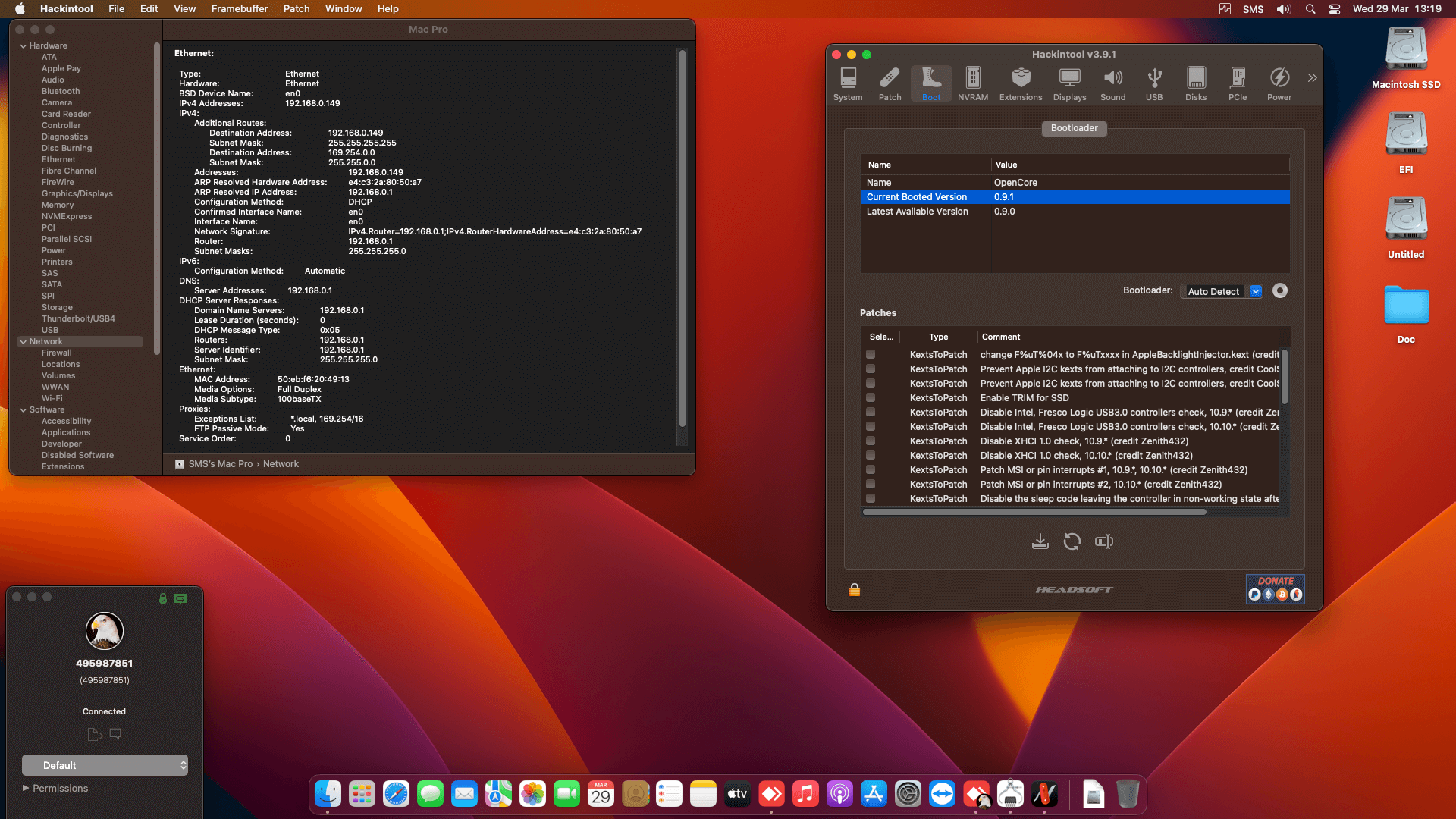Image resolution: width=1456 pixels, height=819 pixels.
Task: Click the Donate button
Action: 1276,588
